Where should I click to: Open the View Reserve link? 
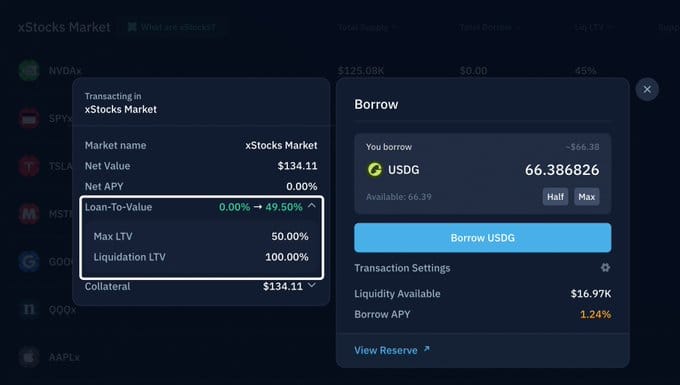pyautogui.click(x=392, y=350)
